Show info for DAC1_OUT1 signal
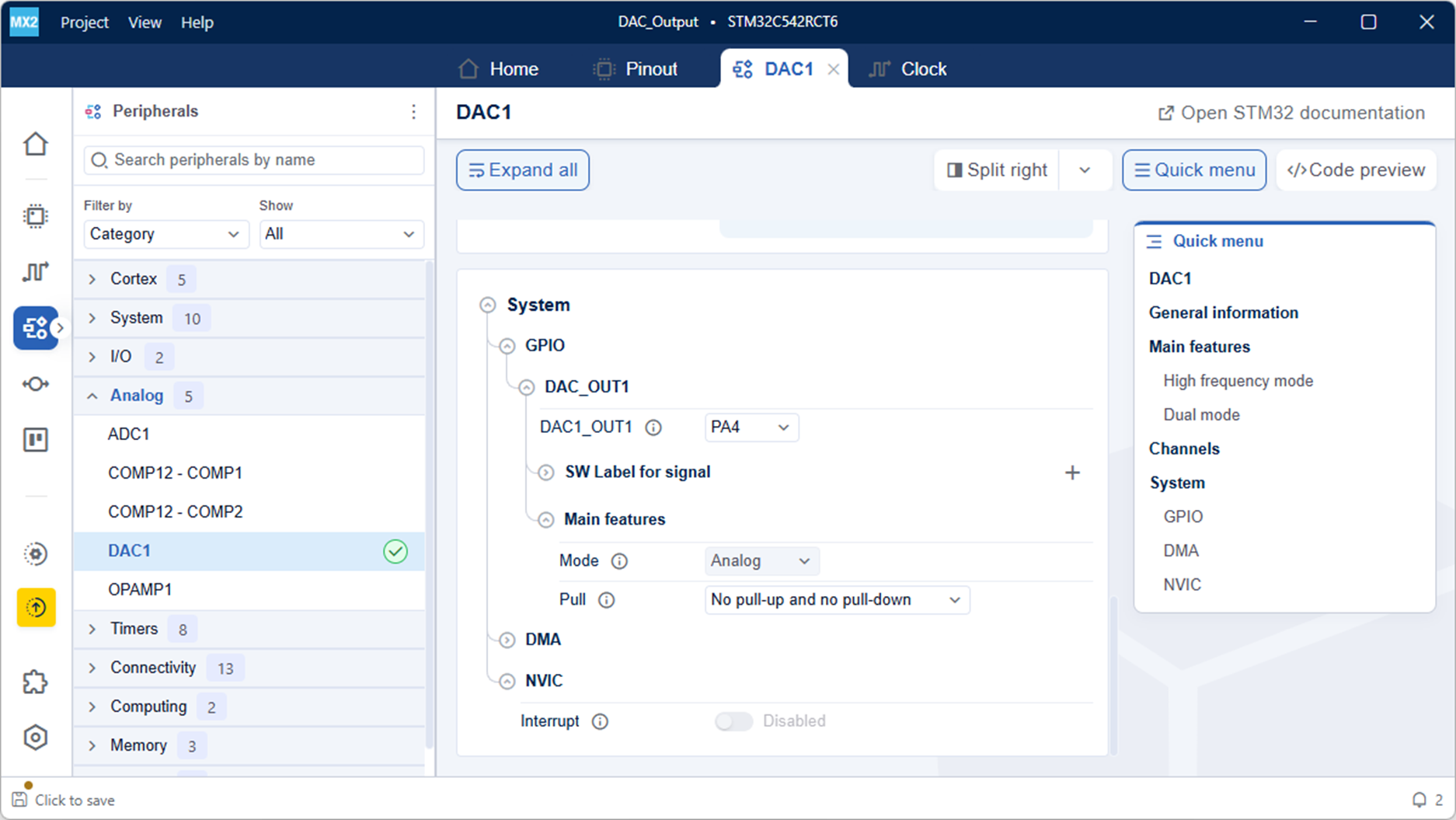The width and height of the screenshot is (1456, 820). point(654,427)
